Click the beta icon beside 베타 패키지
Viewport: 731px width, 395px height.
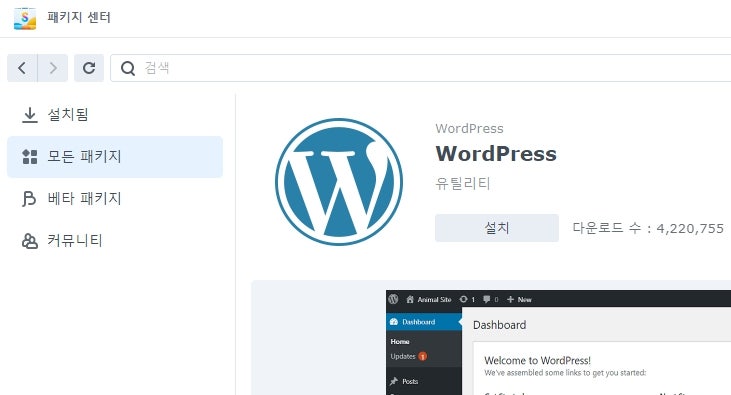29,199
